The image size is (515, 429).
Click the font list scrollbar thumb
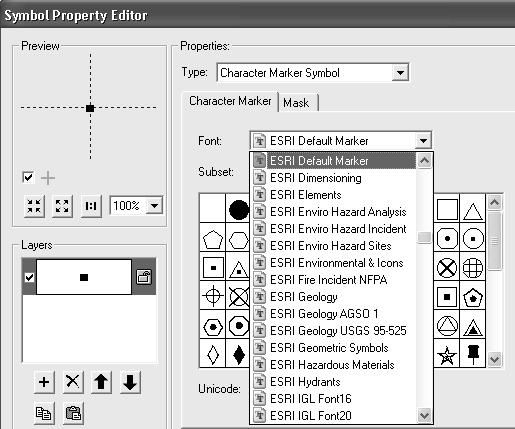pyautogui.click(x=424, y=237)
